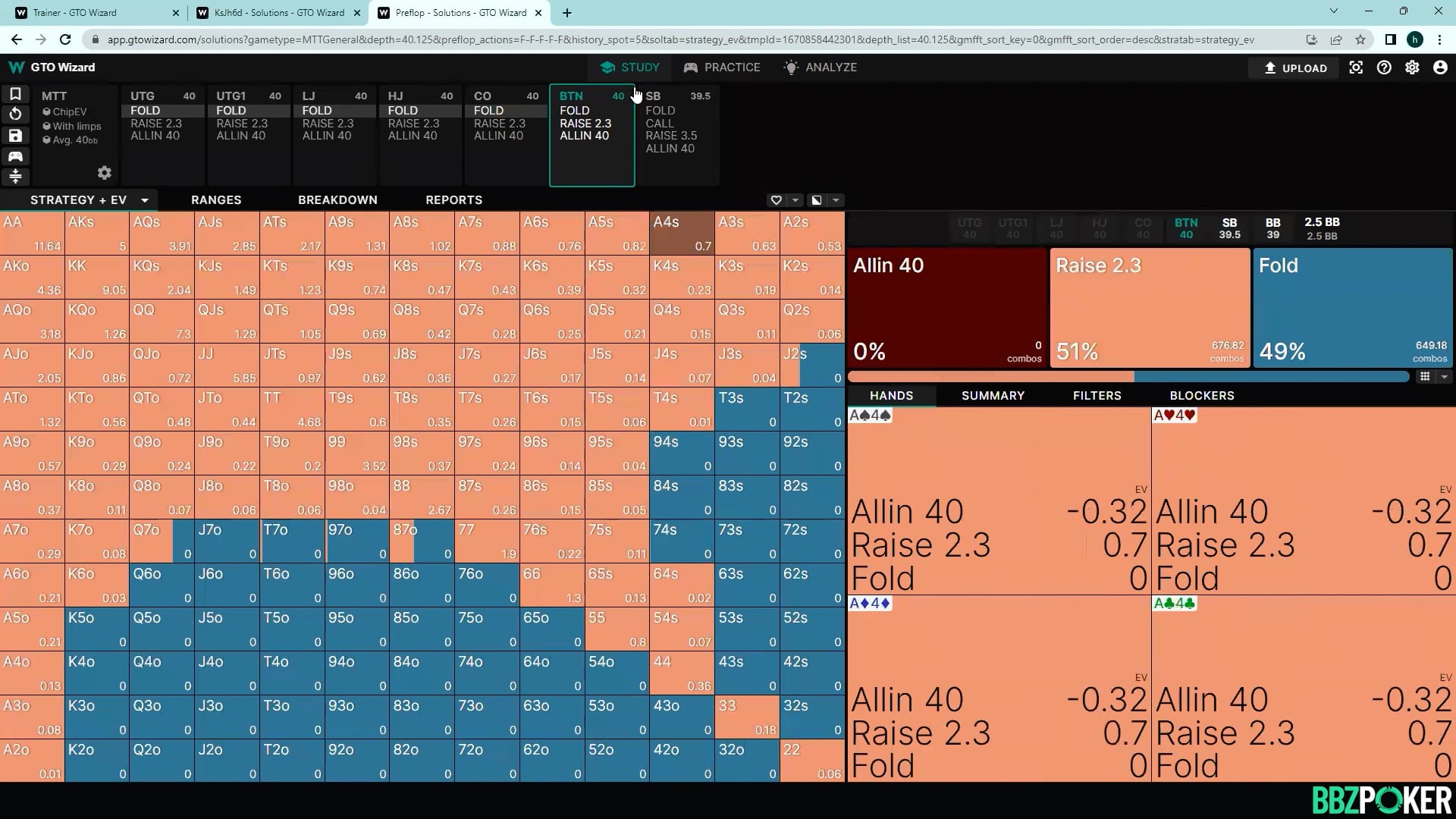Expand the Strategy + EV dropdown arrow

pyautogui.click(x=145, y=200)
